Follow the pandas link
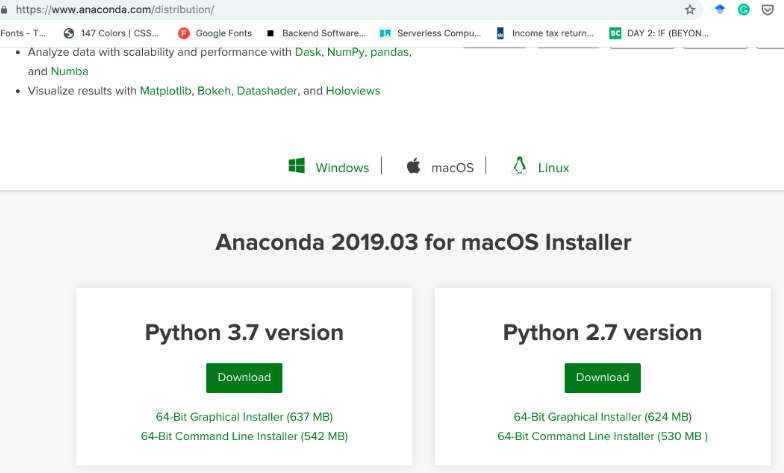784x473 pixels. pyautogui.click(x=390, y=52)
